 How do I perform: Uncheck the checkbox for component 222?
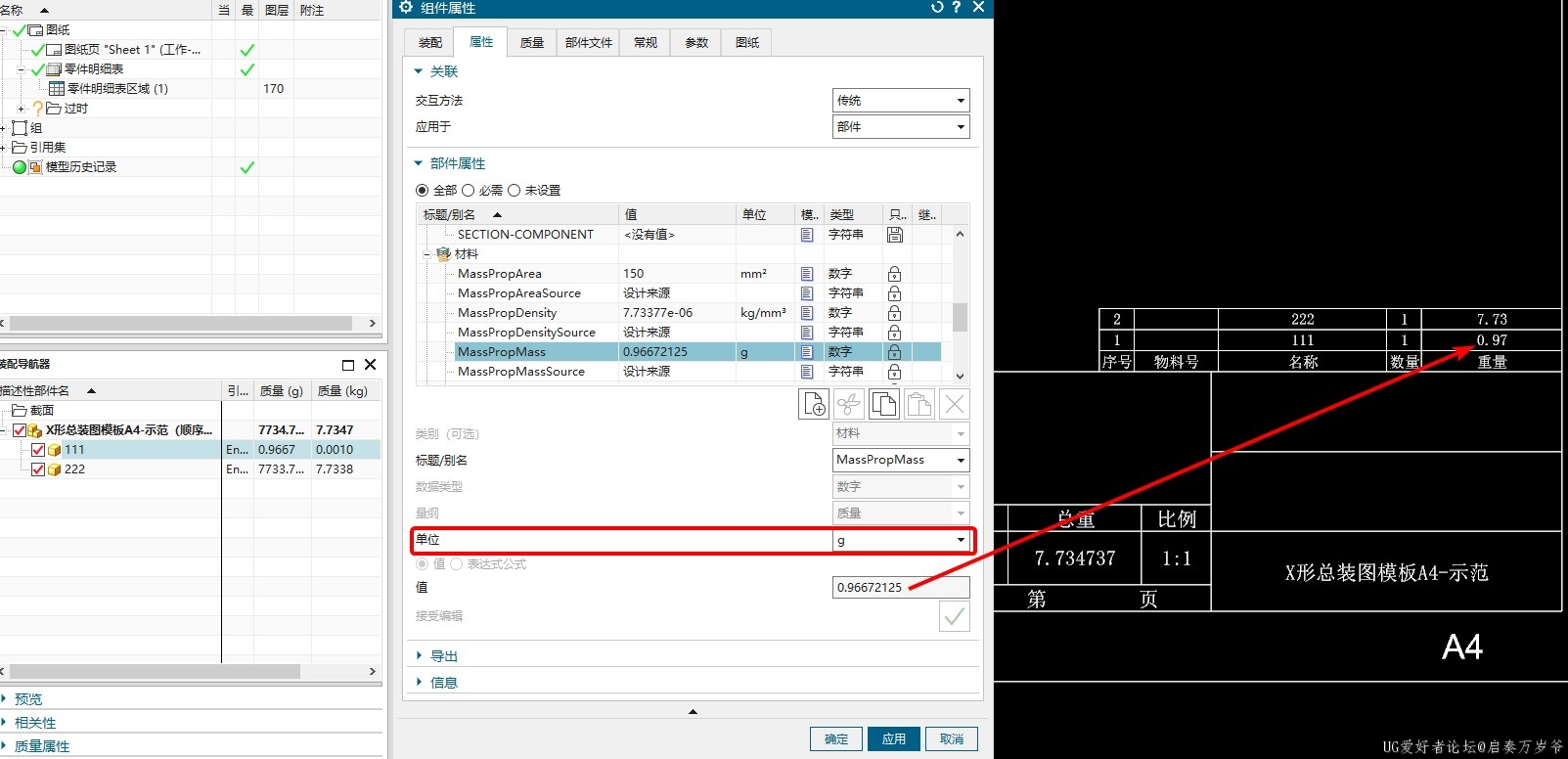[x=38, y=469]
